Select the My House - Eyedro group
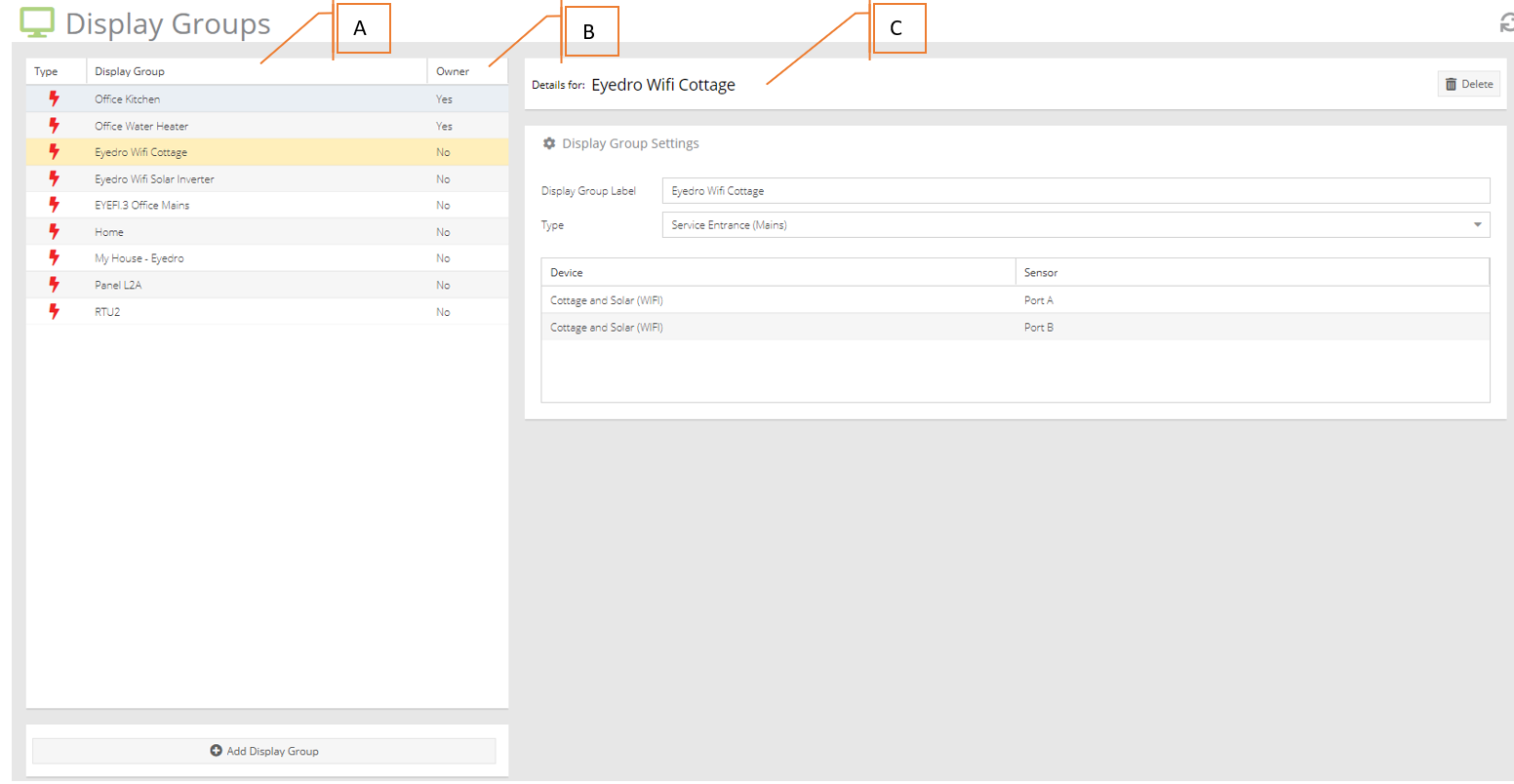The image size is (1514, 784). [x=267, y=258]
